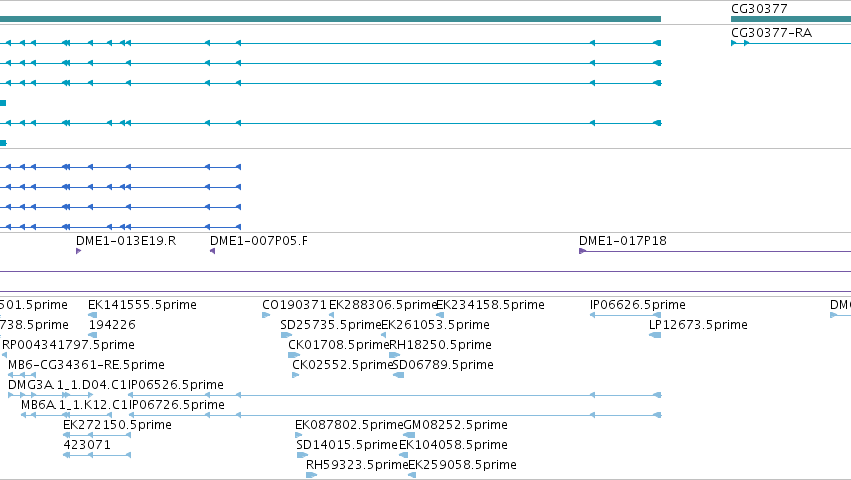851x480 pixels.
Task: Click the EK261053.5prime label
Action: click(435, 325)
